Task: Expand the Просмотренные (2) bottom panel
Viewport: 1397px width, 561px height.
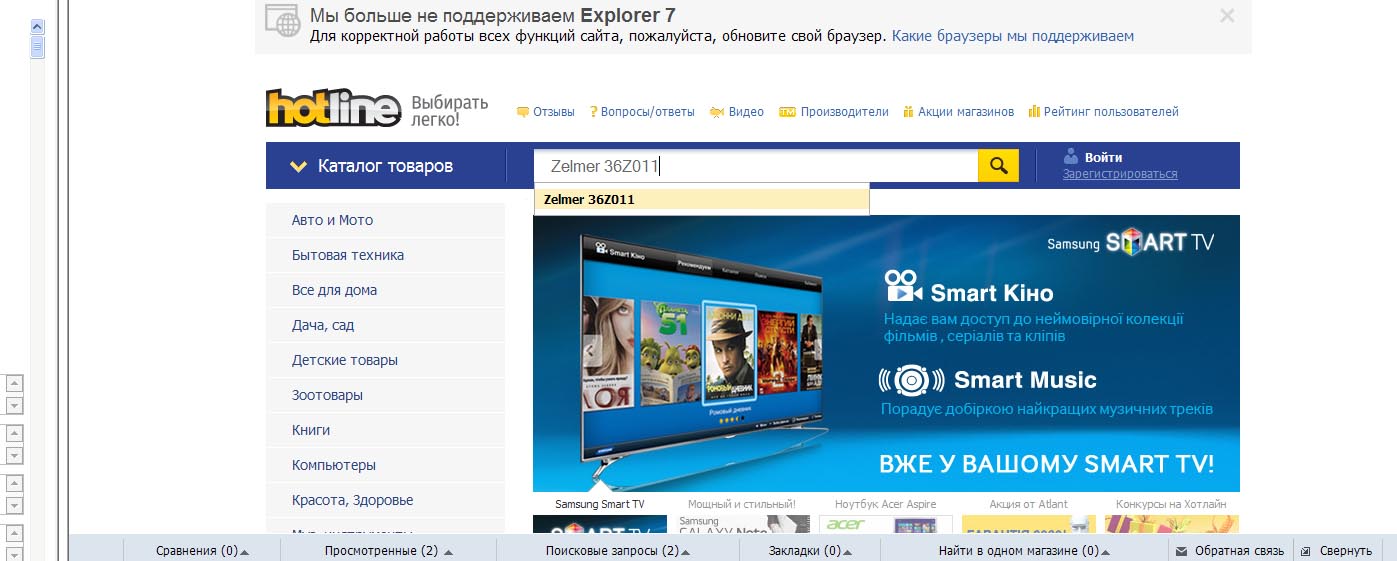Action: [389, 551]
